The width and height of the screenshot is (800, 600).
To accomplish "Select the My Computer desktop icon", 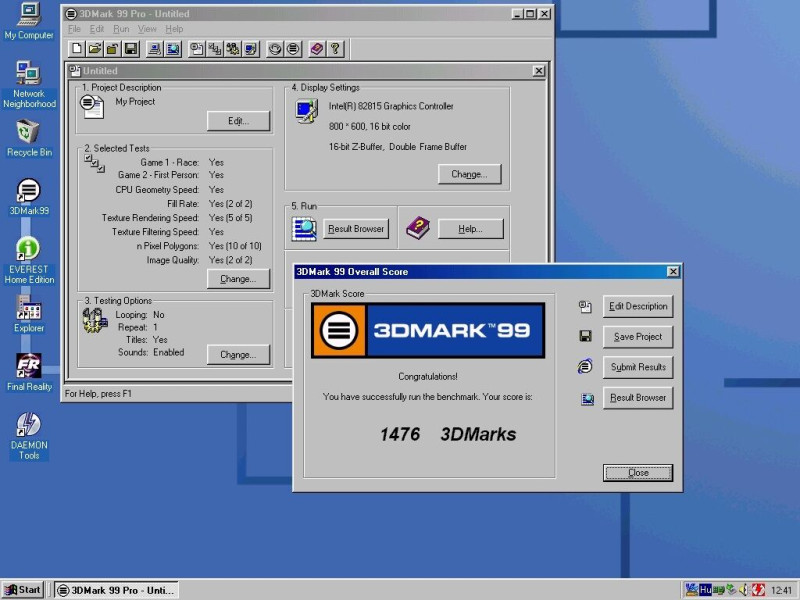I will (29, 21).
